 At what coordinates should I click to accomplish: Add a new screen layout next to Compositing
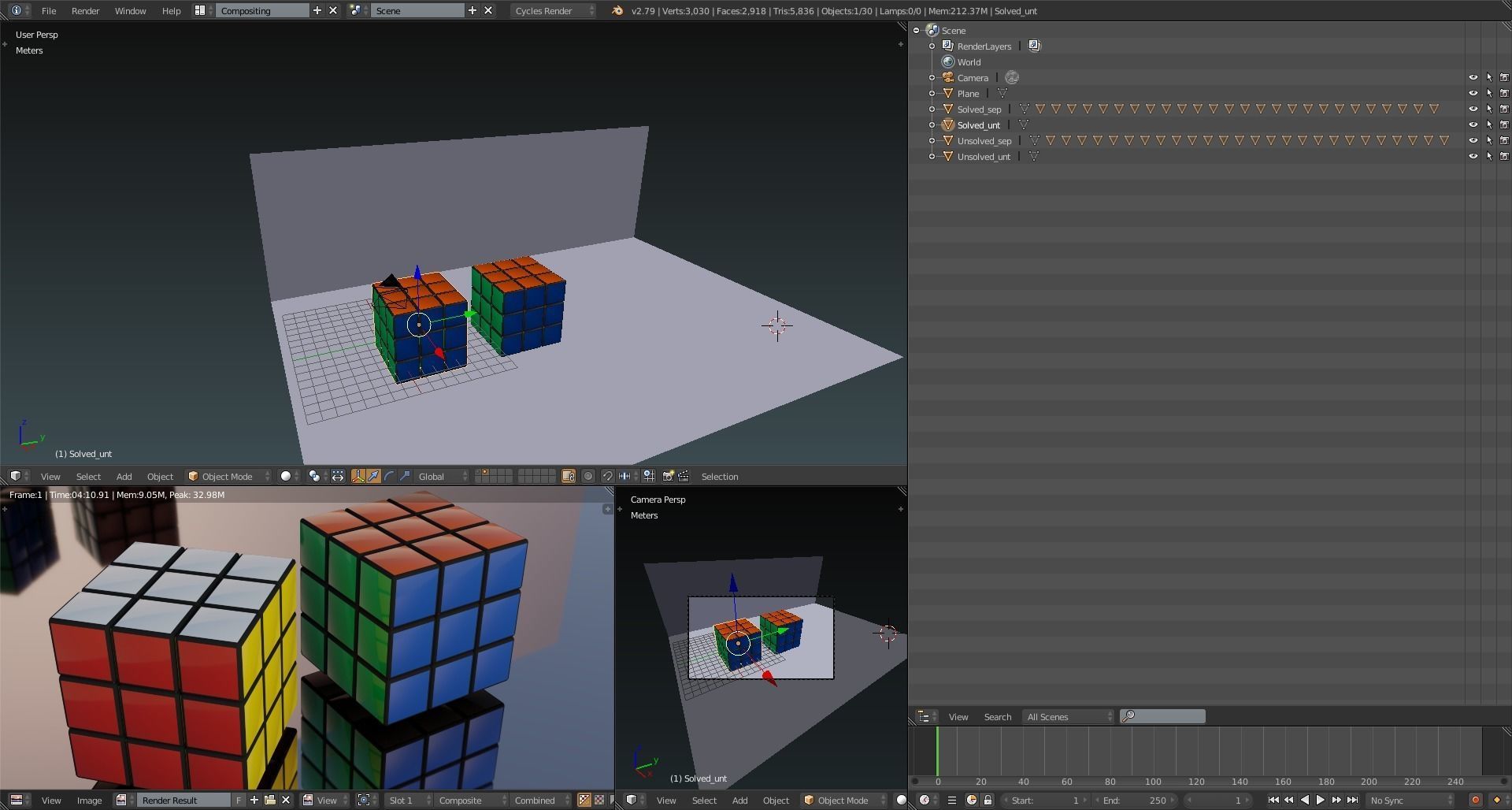317,11
